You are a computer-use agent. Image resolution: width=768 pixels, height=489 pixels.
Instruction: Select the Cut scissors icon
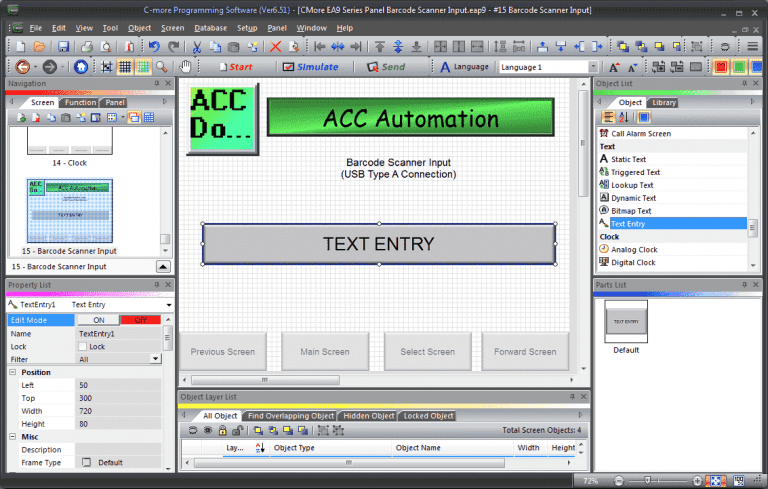[x=199, y=47]
